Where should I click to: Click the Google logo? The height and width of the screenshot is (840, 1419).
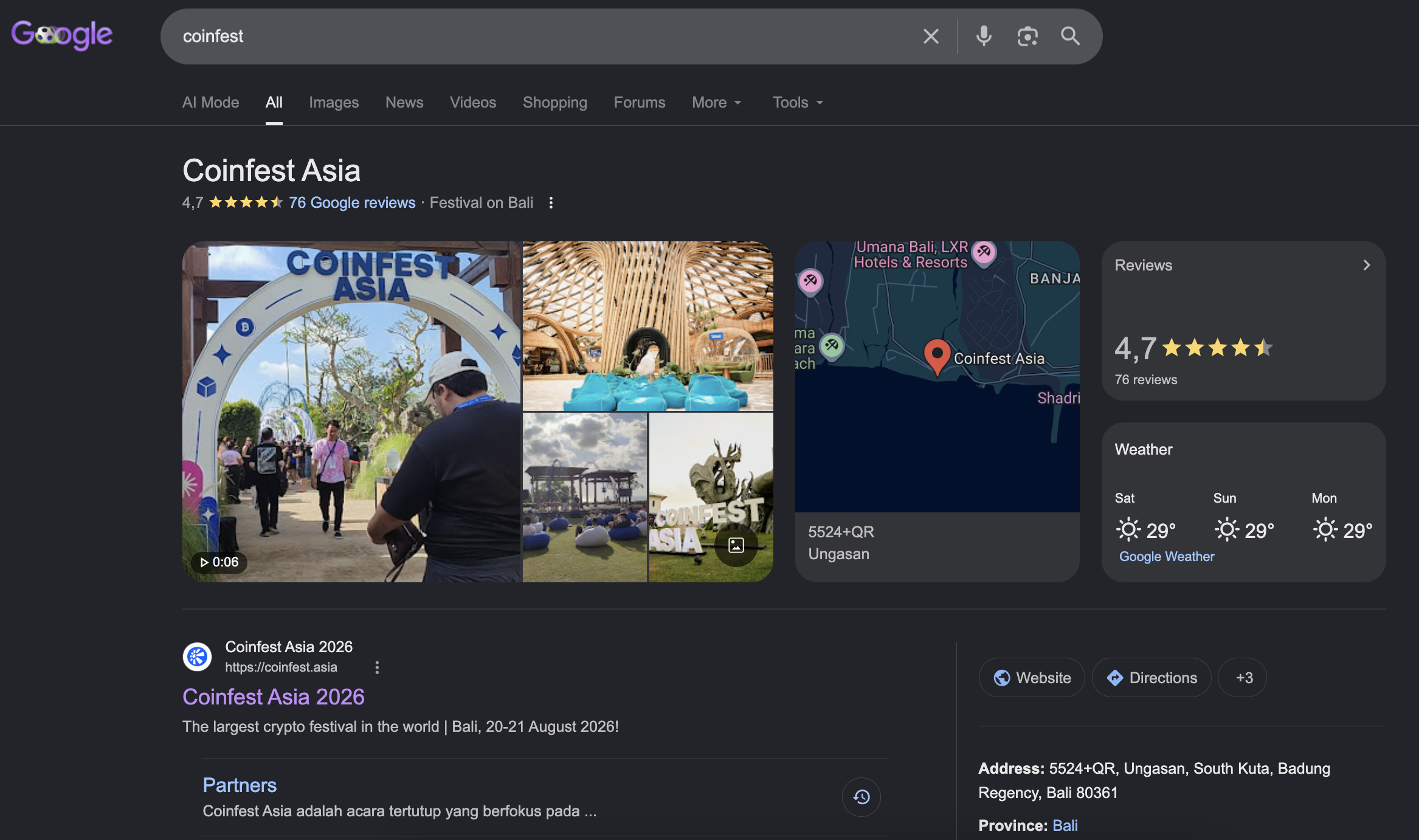(x=62, y=35)
